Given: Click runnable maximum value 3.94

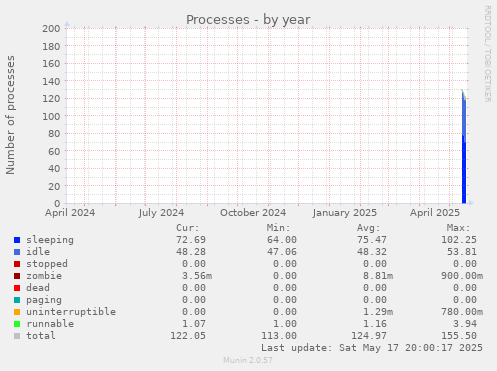Looking at the screenshot, I should [465, 324].
